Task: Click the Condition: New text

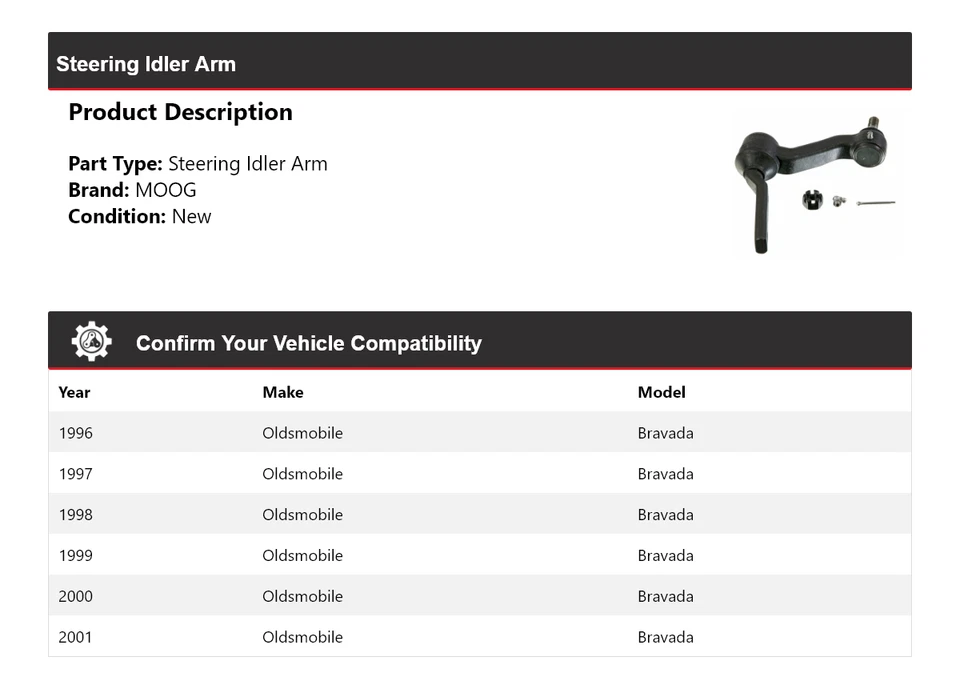Action: (x=140, y=216)
